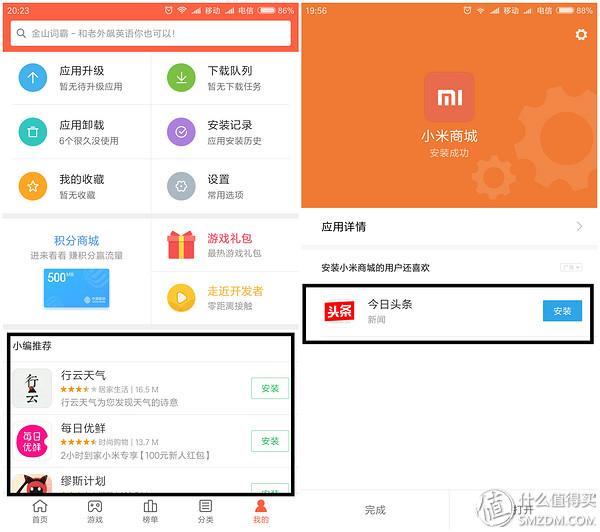Viewport: 600px width, 532px height.
Task: Select the 应用卸载 title text
Action: click(x=82, y=125)
